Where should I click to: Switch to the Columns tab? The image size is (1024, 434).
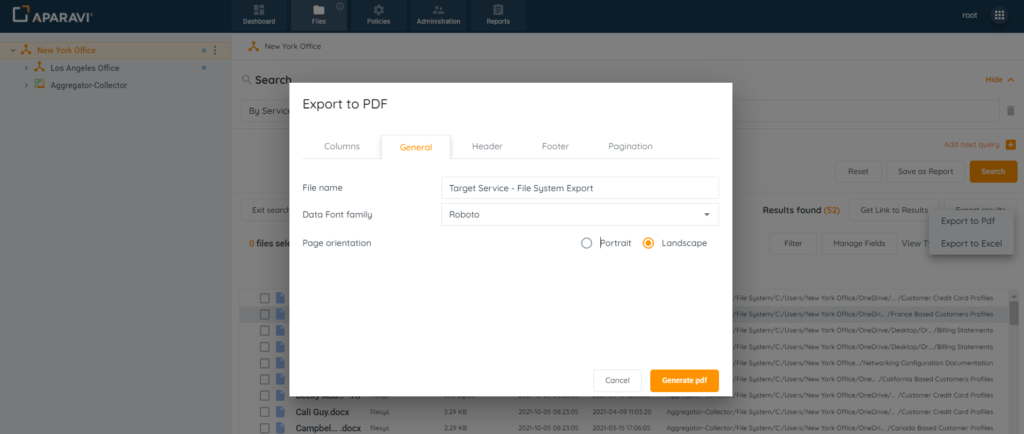pyautogui.click(x=342, y=146)
